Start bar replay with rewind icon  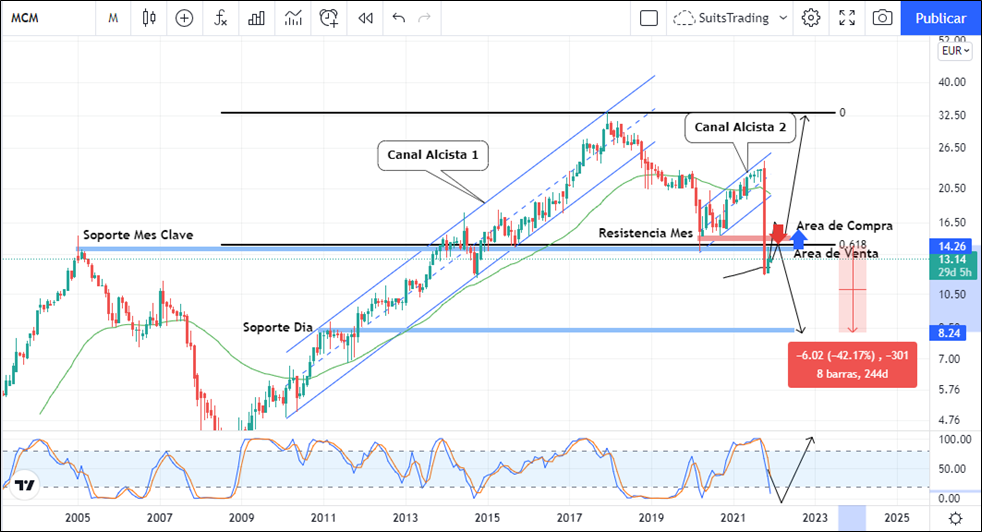[x=366, y=18]
